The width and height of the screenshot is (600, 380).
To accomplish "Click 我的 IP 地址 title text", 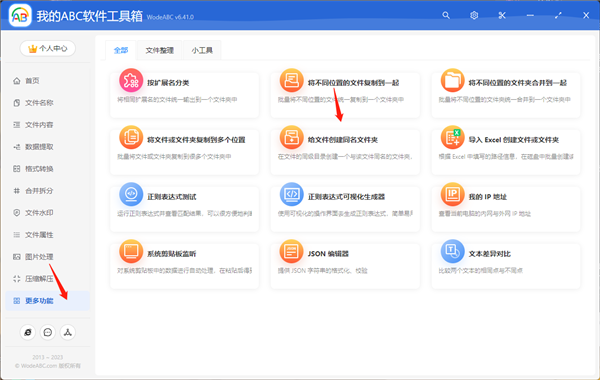I will tap(488, 197).
